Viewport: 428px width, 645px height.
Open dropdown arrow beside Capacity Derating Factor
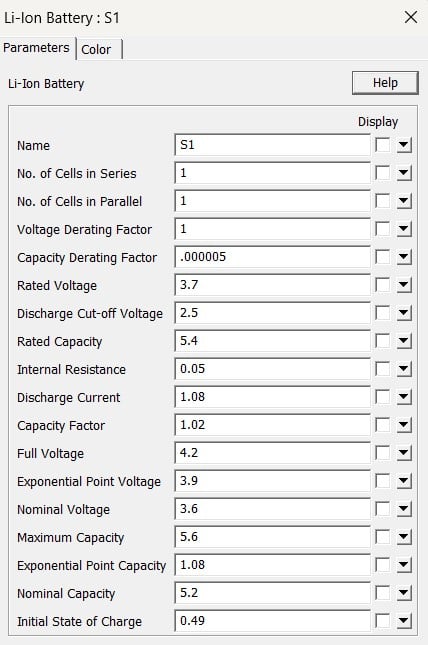404,257
